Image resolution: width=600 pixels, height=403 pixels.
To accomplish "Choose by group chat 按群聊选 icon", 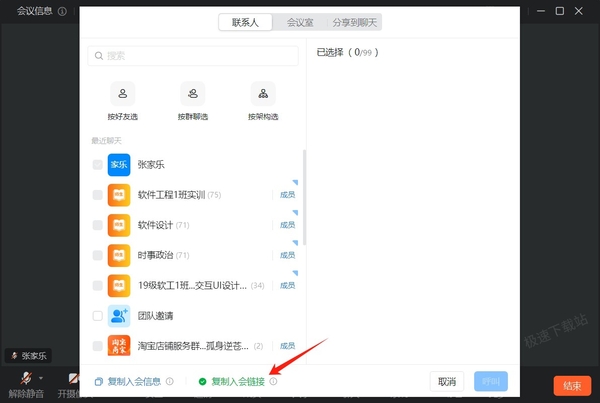I will click(x=192, y=94).
